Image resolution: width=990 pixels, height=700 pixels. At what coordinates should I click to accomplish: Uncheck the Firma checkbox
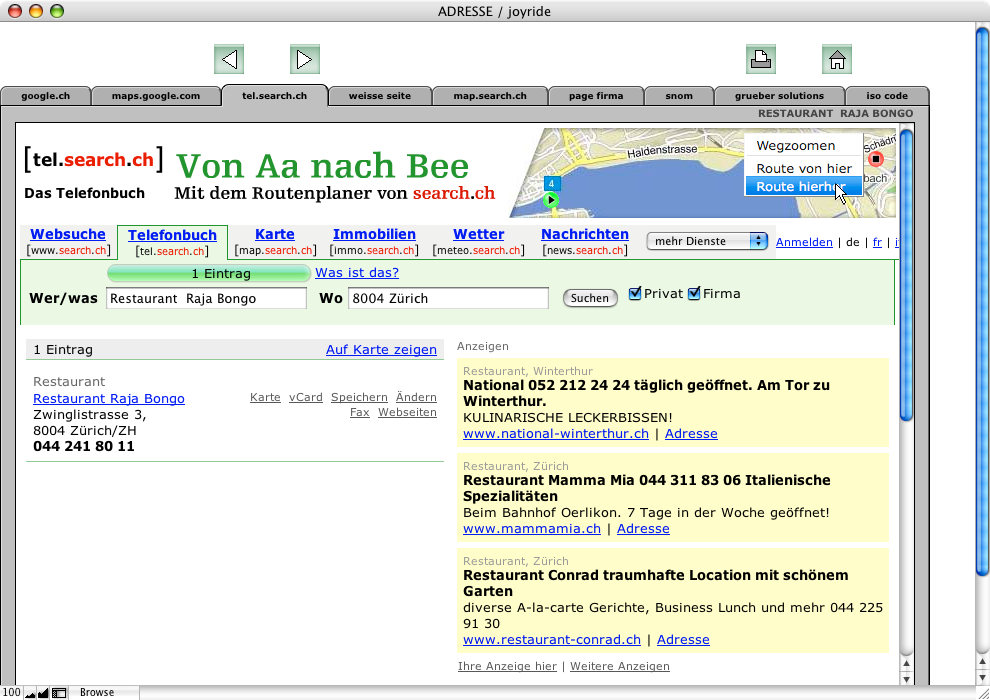pyautogui.click(x=696, y=293)
